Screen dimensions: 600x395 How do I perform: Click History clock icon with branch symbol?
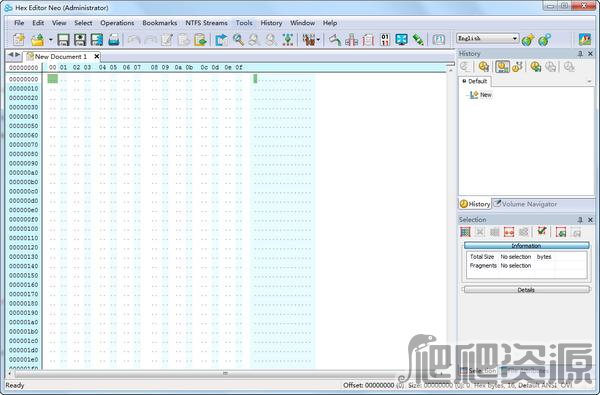[517, 67]
